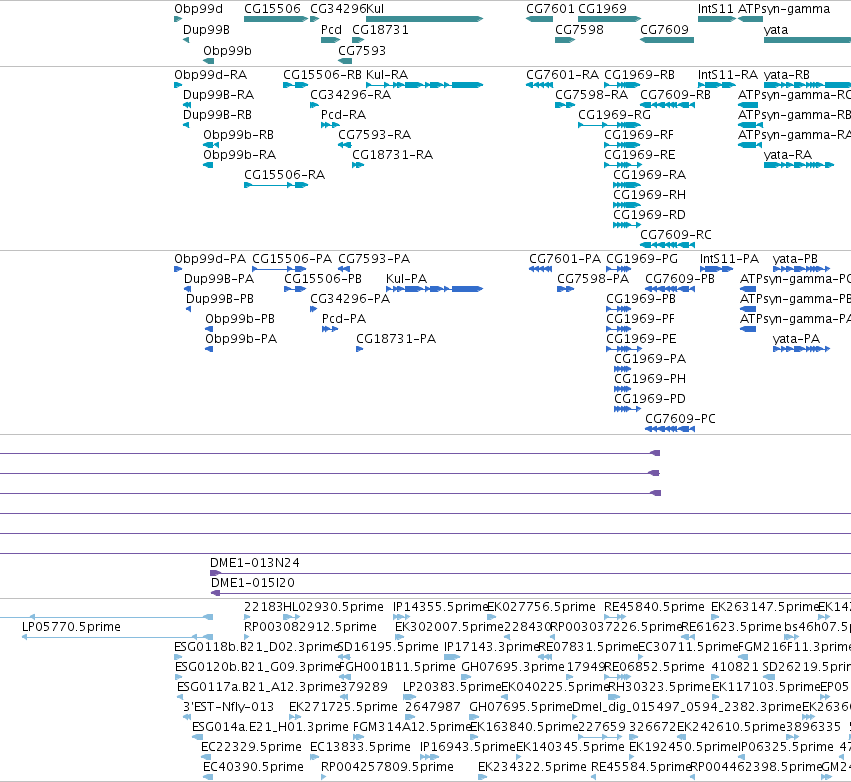851x782 pixels.
Task: Select the Obp99d gene feature
Action: 178,19
